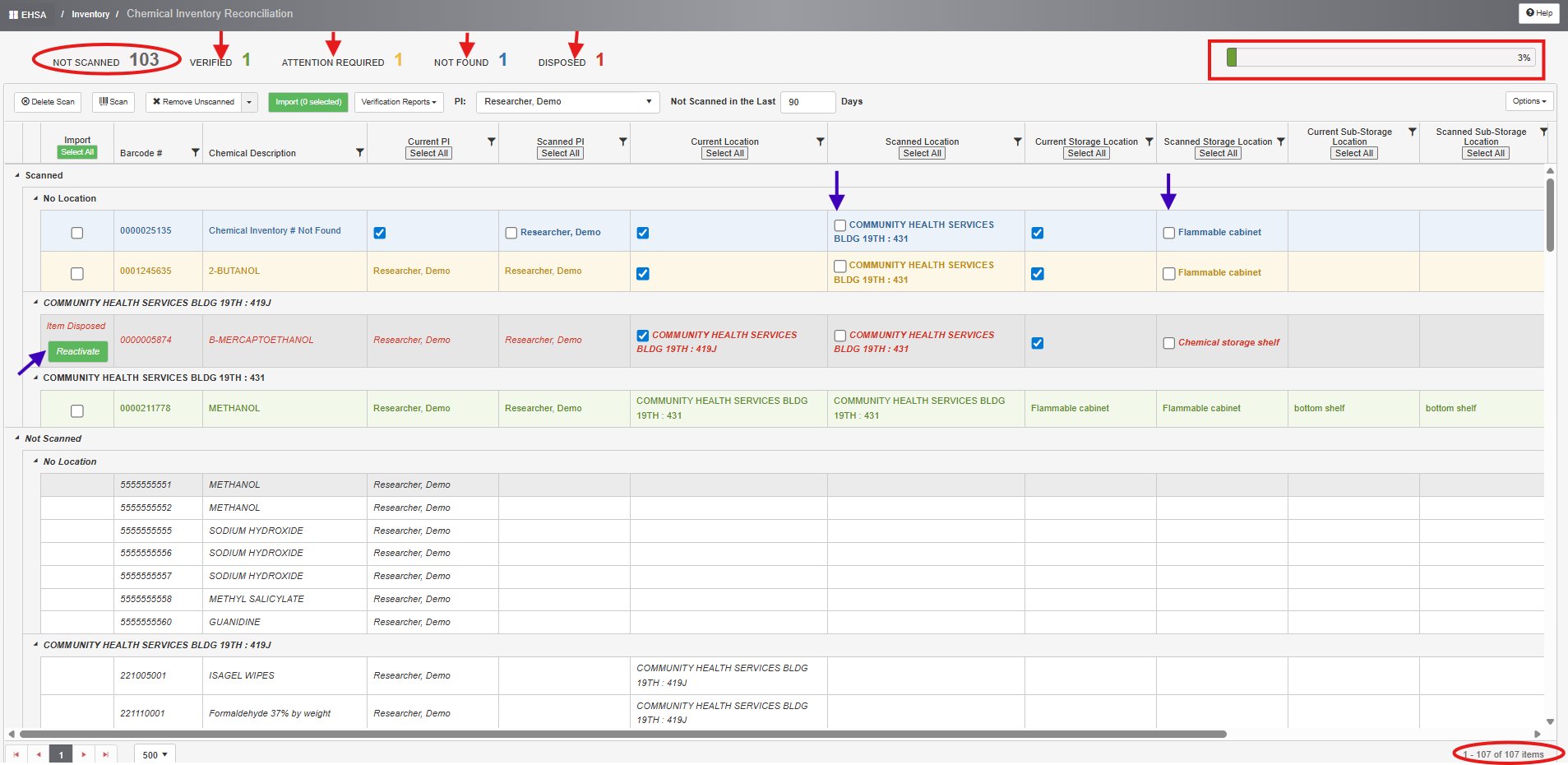
Task: Tick import checkbox for barcode 0000025135
Action: point(77,233)
